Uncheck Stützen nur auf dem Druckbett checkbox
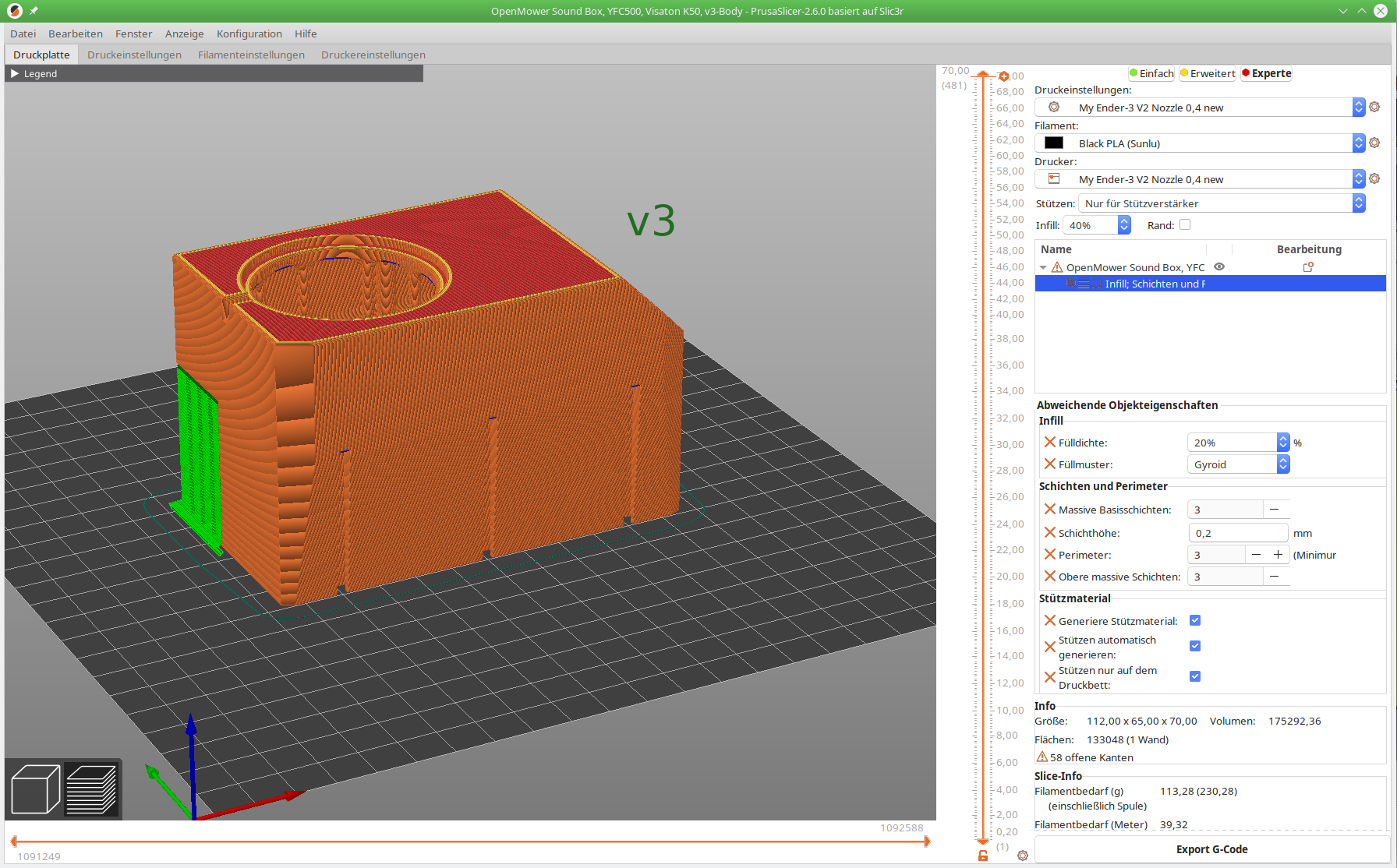This screenshot has height=868, width=1397. pyautogui.click(x=1195, y=676)
